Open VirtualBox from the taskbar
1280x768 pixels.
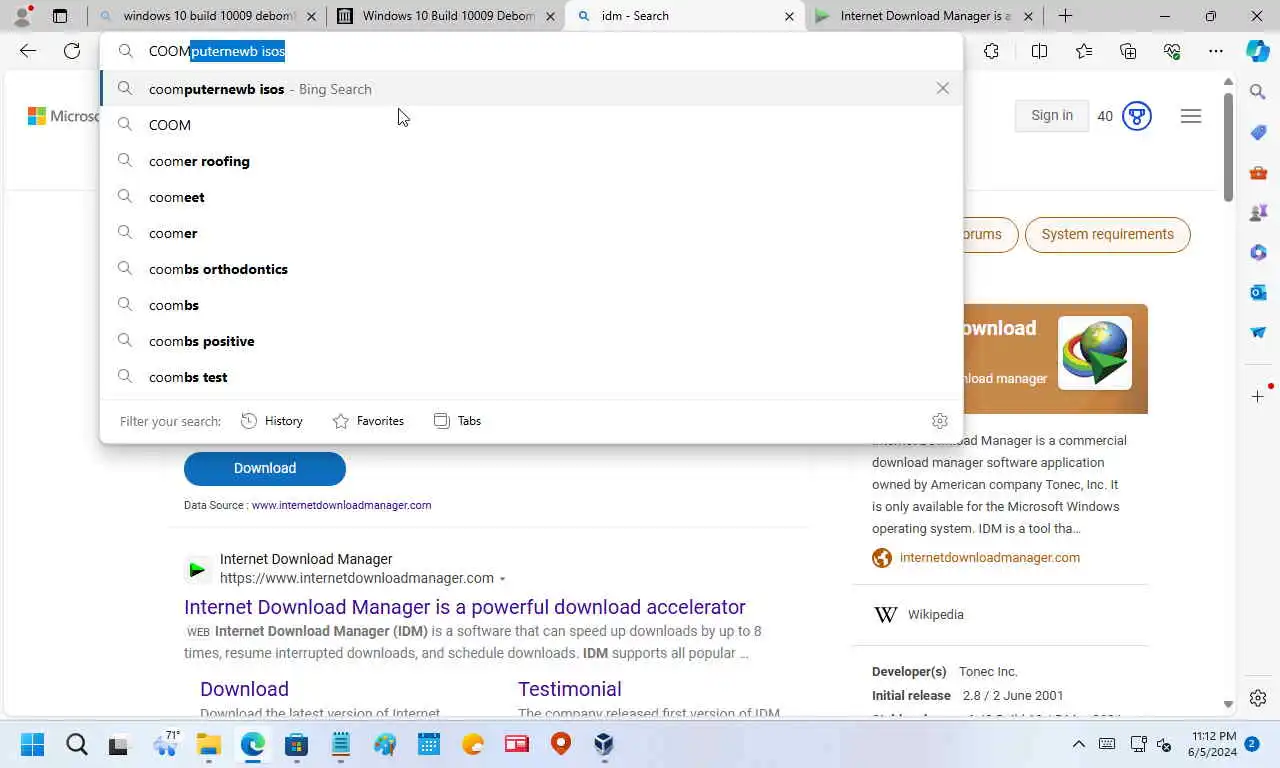click(604, 744)
